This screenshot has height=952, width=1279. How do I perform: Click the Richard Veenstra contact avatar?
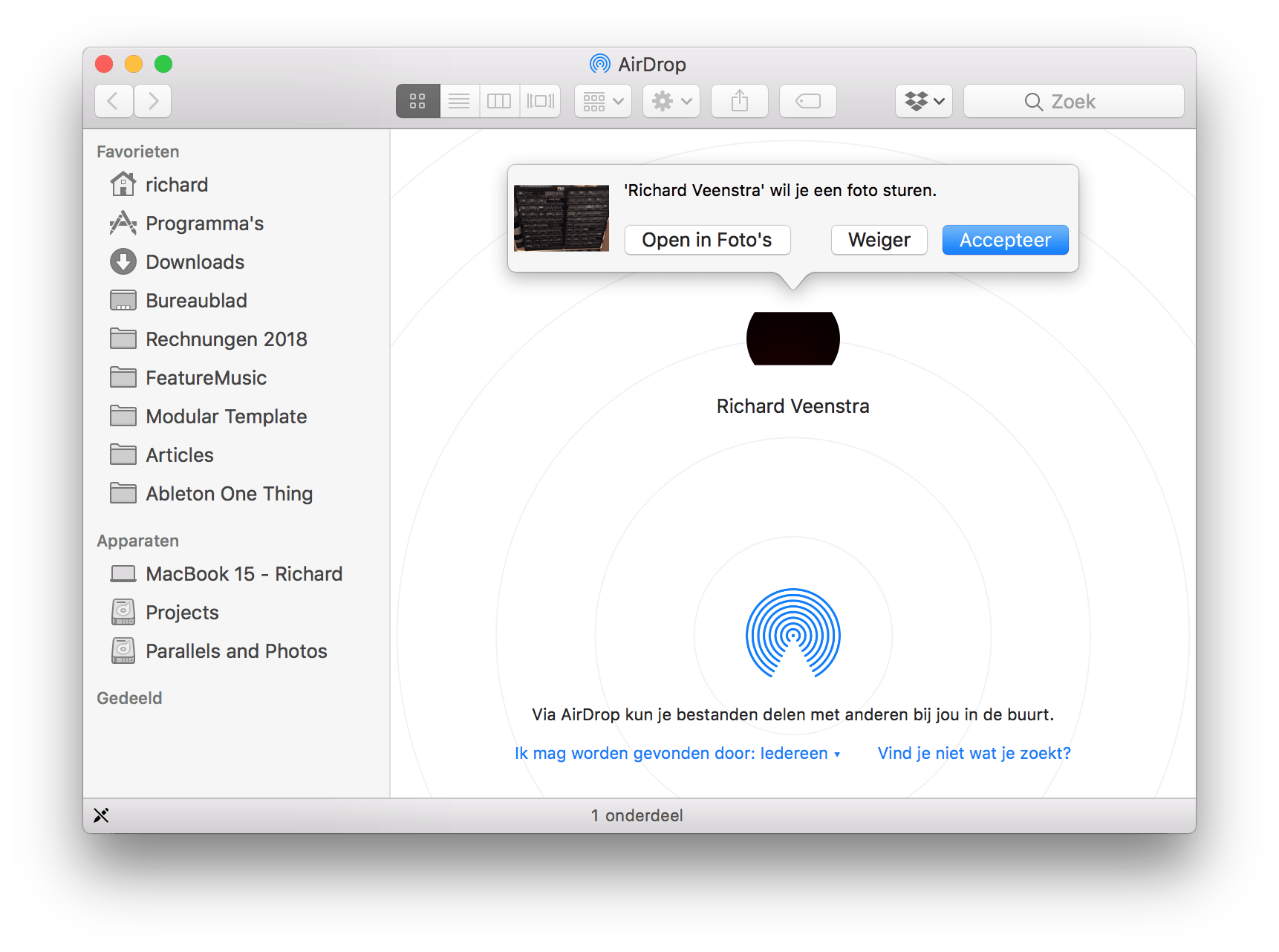click(793, 339)
